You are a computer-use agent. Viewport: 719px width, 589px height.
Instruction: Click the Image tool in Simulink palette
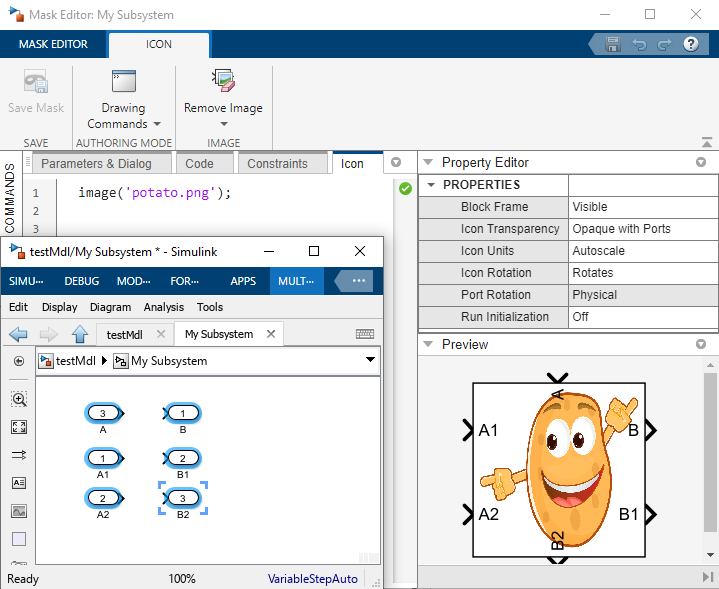click(x=19, y=511)
